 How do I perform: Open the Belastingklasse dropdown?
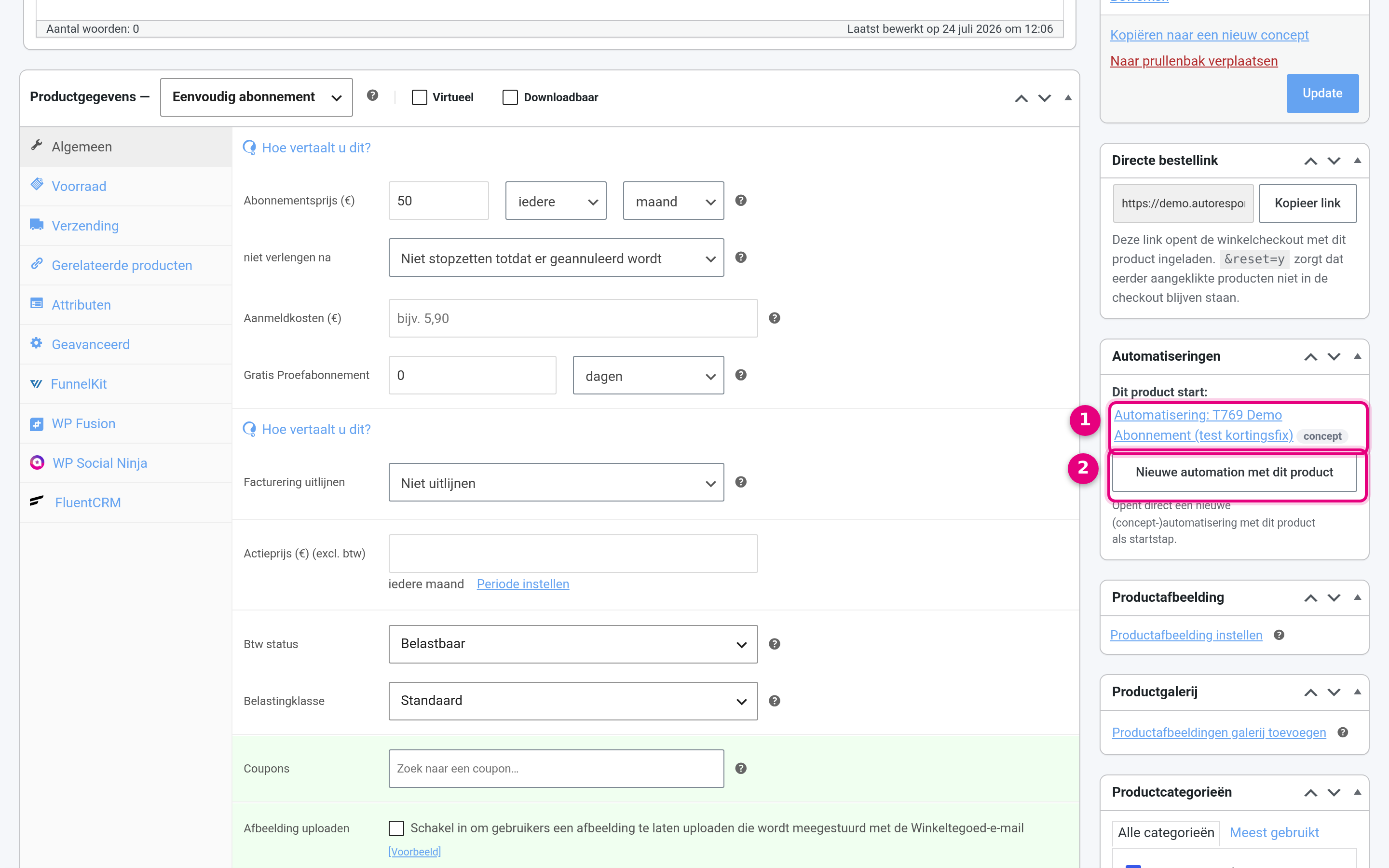tap(573, 701)
